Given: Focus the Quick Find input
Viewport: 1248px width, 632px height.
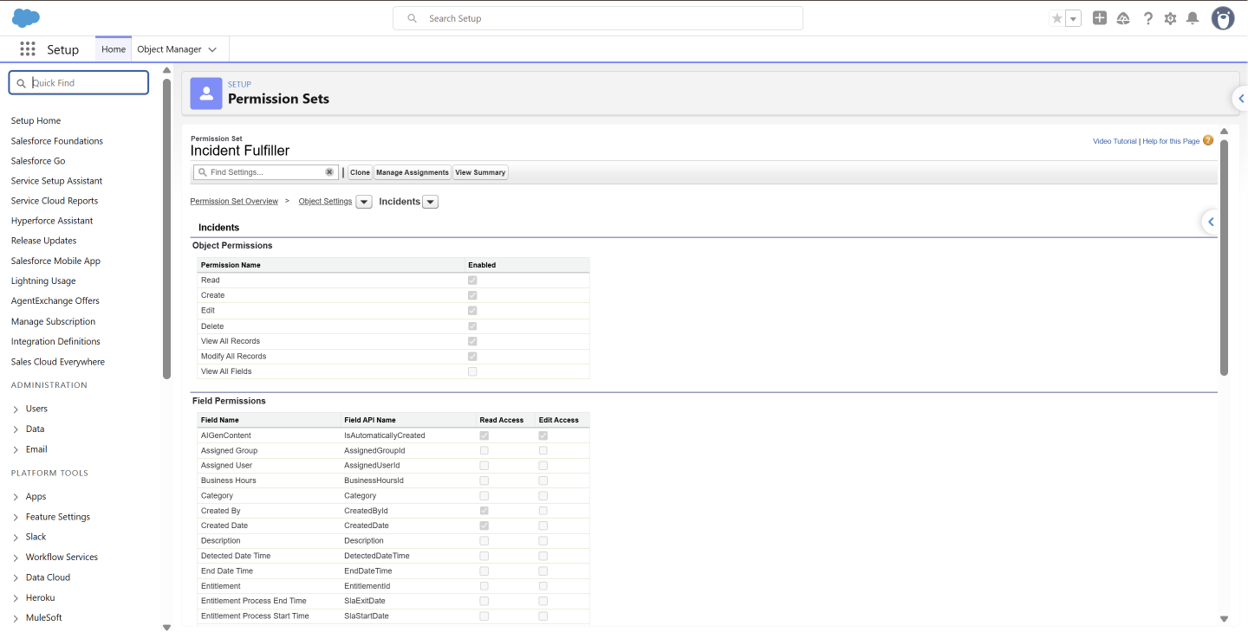Looking at the screenshot, I should point(79,83).
